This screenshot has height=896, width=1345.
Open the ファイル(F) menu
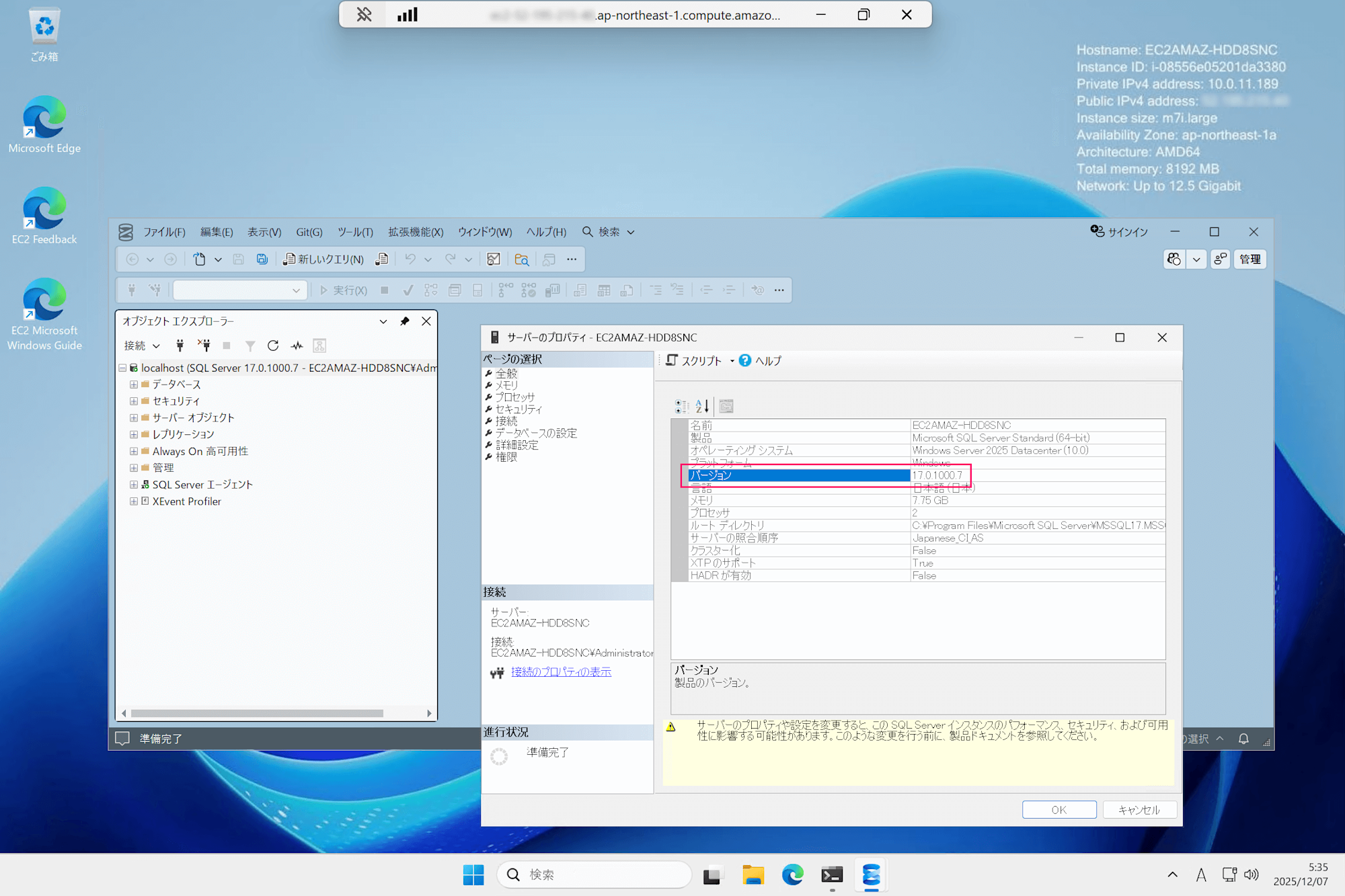click(163, 232)
